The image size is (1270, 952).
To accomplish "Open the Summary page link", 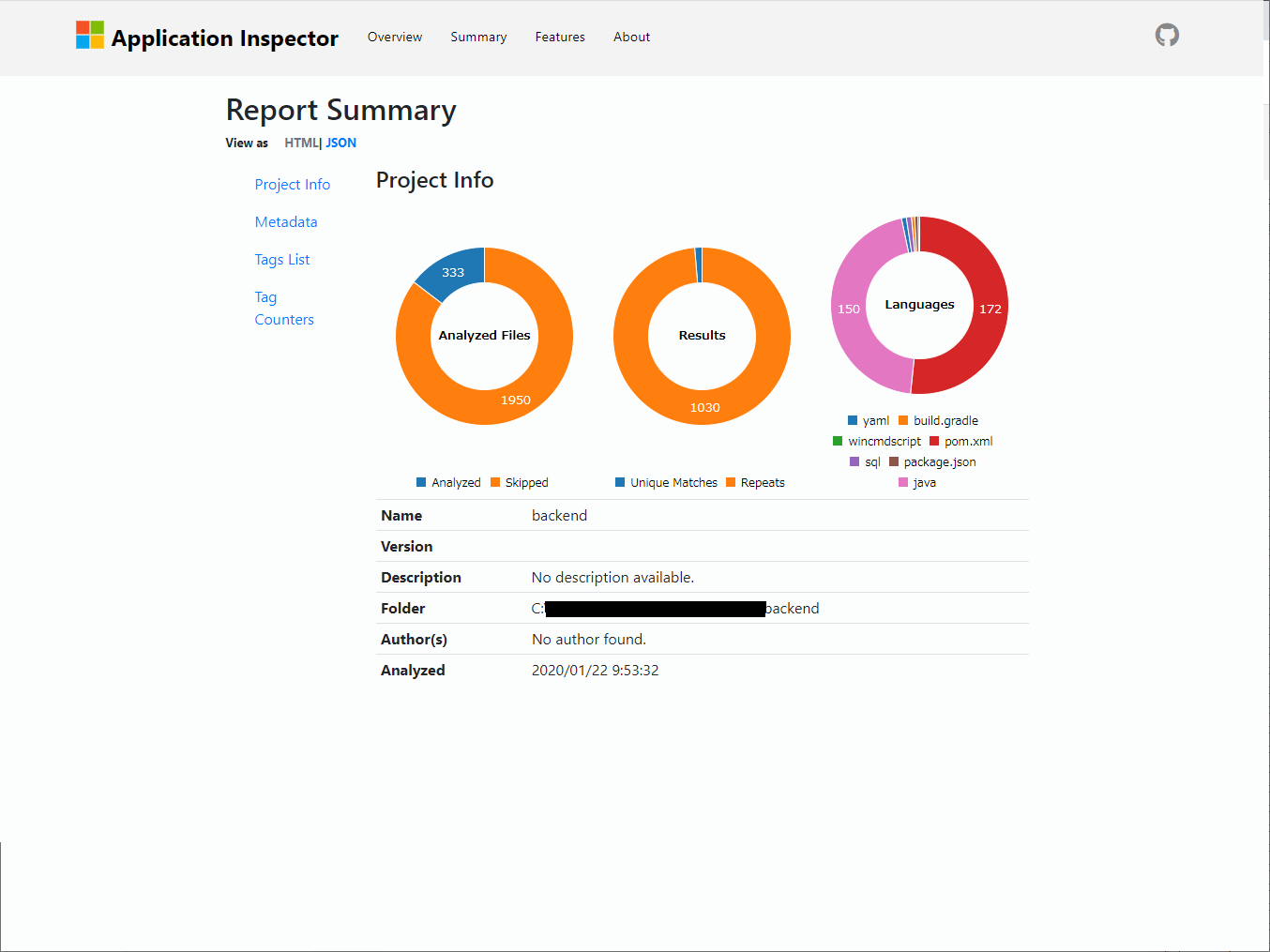I will (x=478, y=37).
